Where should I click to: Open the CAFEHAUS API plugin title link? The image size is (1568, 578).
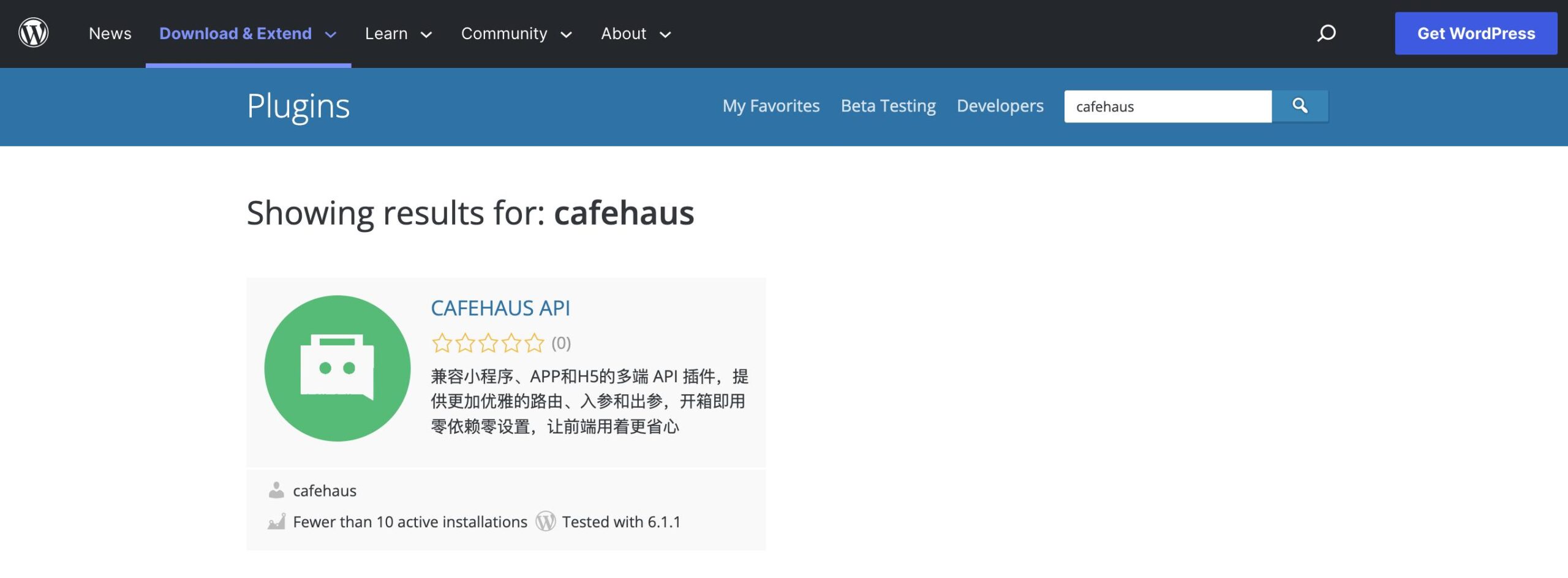point(500,308)
